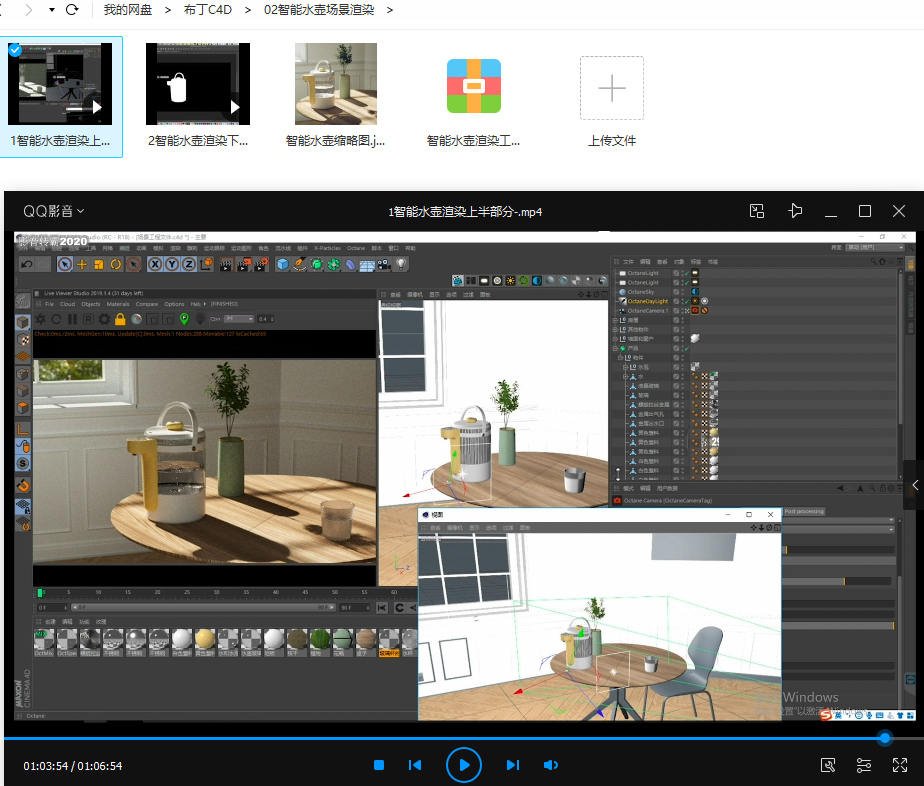
Task: Skip to the next video
Action: point(512,765)
